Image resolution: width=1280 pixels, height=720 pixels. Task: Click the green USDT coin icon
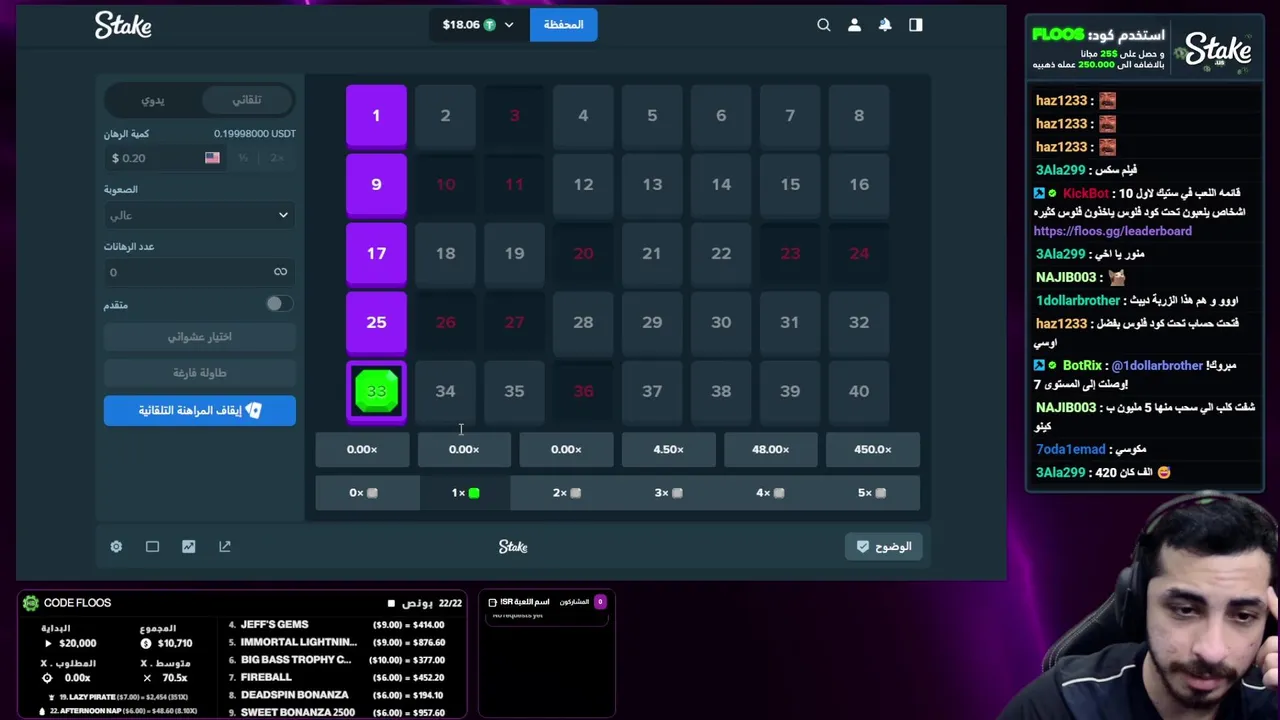click(x=490, y=25)
